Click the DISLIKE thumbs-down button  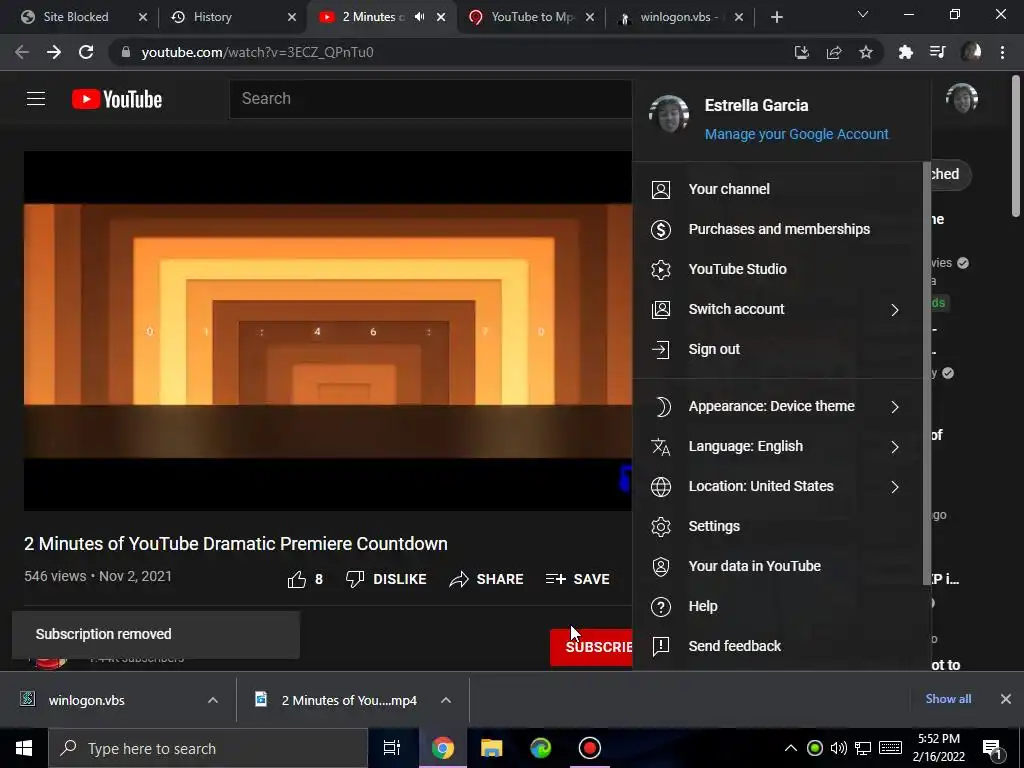pyautogui.click(x=386, y=579)
